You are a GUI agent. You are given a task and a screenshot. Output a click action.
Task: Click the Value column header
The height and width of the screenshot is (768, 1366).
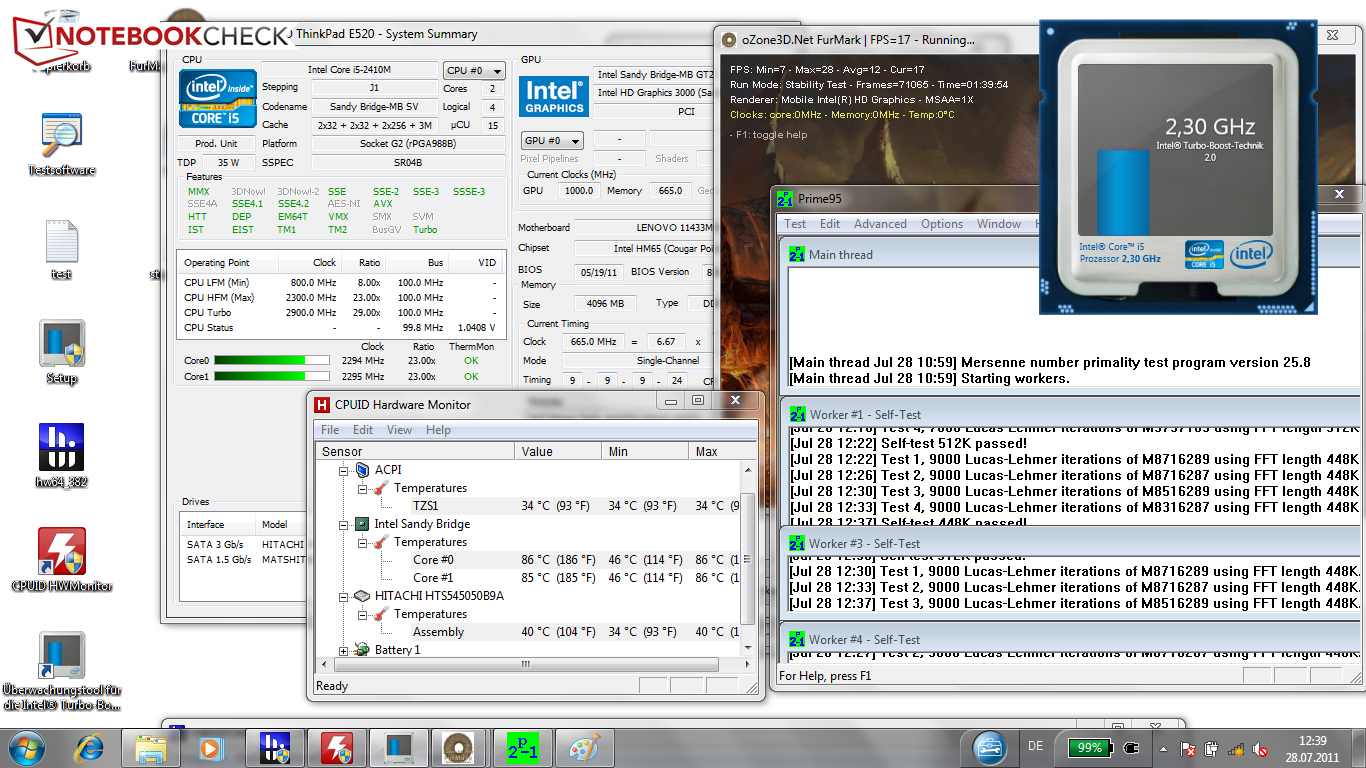(560, 452)
